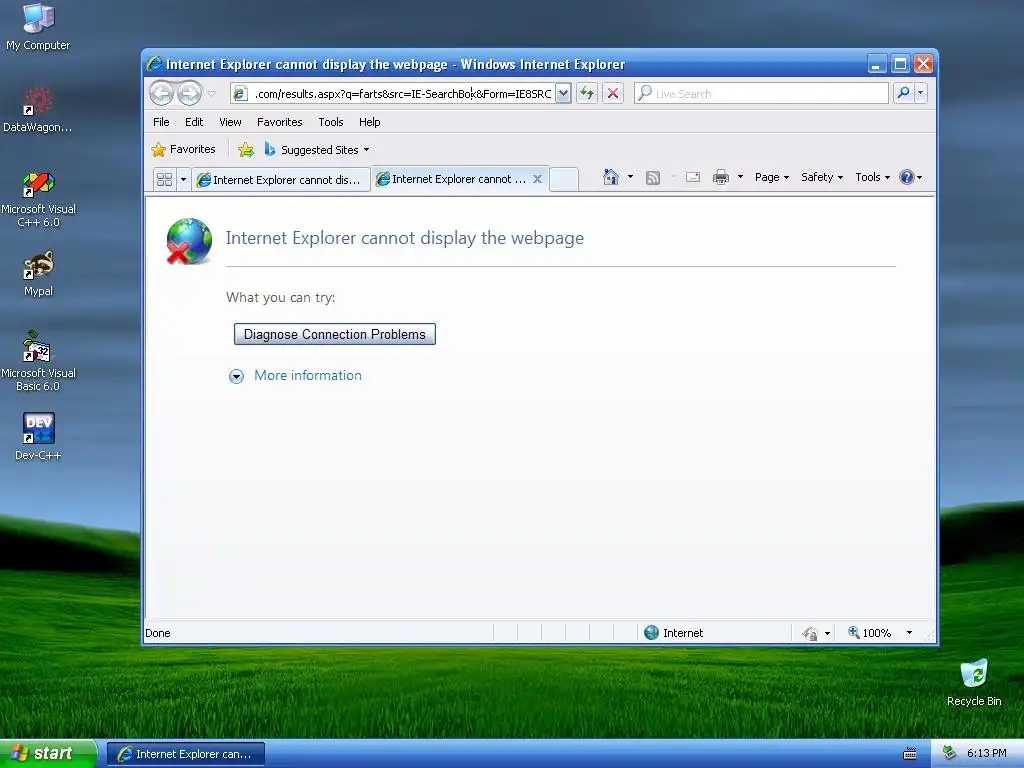The image size is (1024, 768).
Task: Click the Internet security zone indicator
Action: (x=673, y=633)
